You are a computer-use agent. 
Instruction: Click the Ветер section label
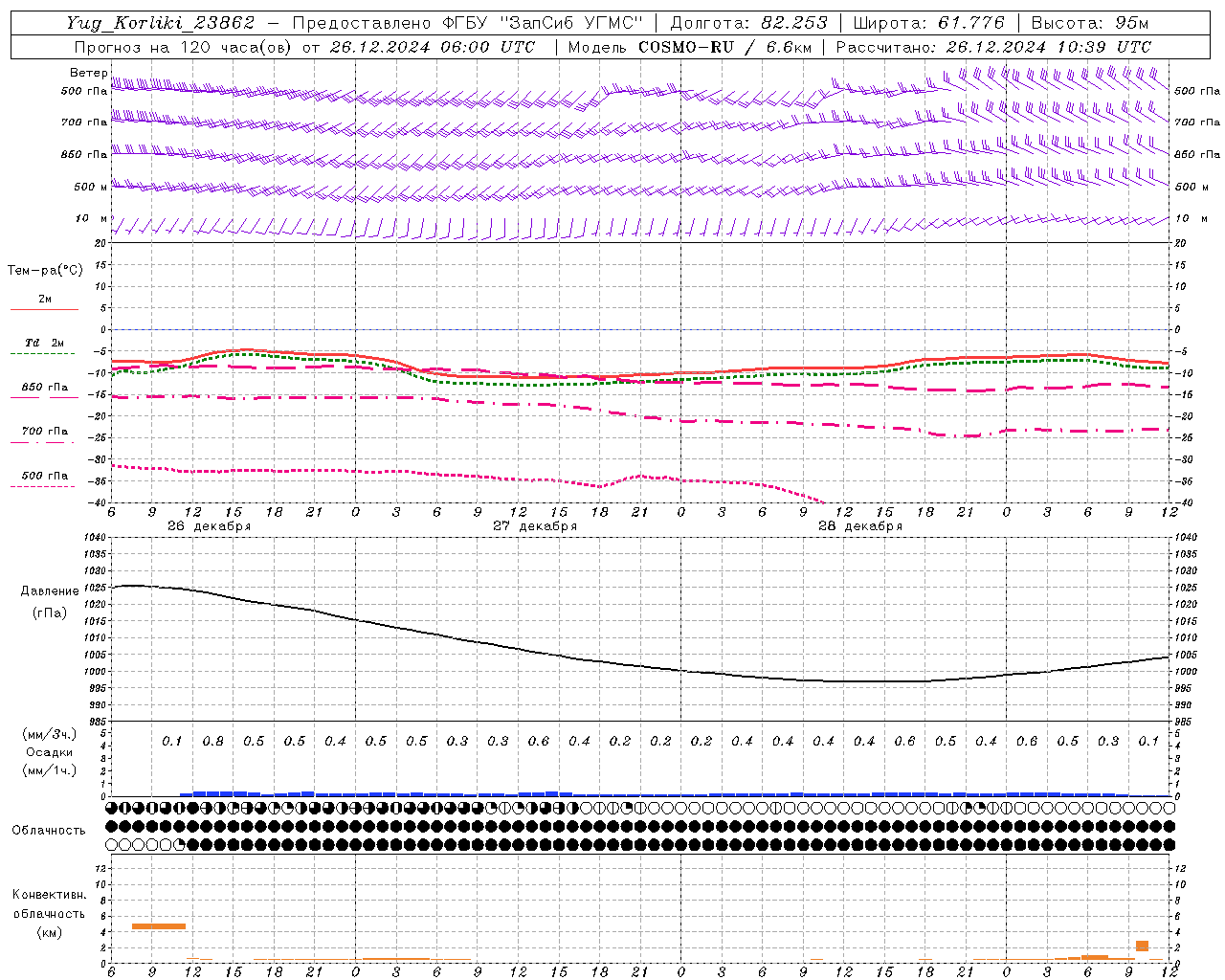coord(88,73)
